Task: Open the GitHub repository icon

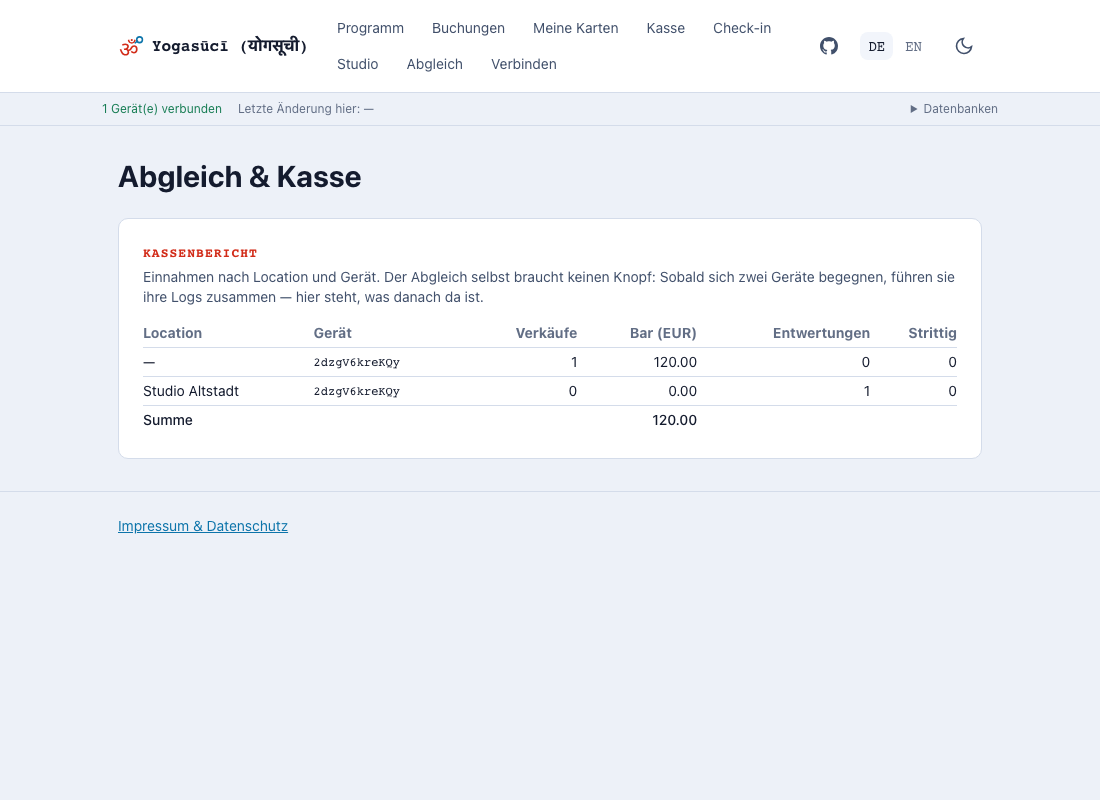Action: tap(829, 46)
